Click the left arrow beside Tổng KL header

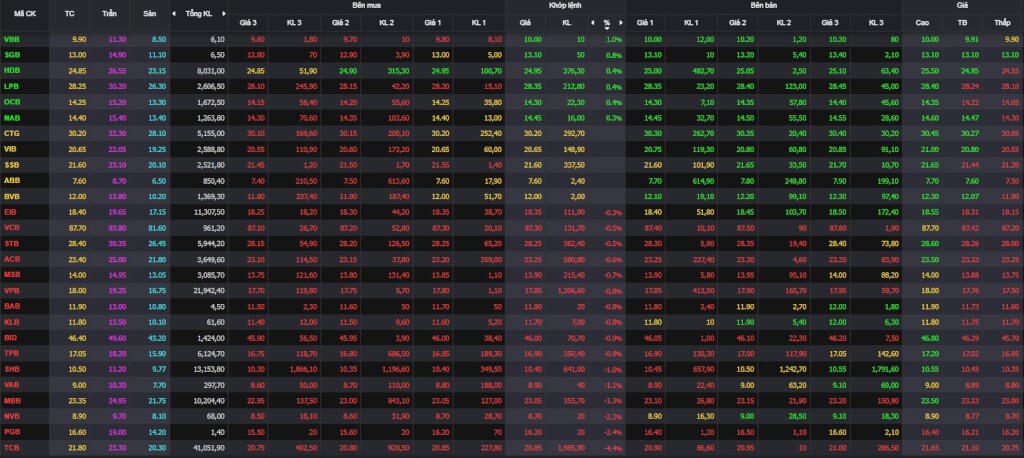174,14
